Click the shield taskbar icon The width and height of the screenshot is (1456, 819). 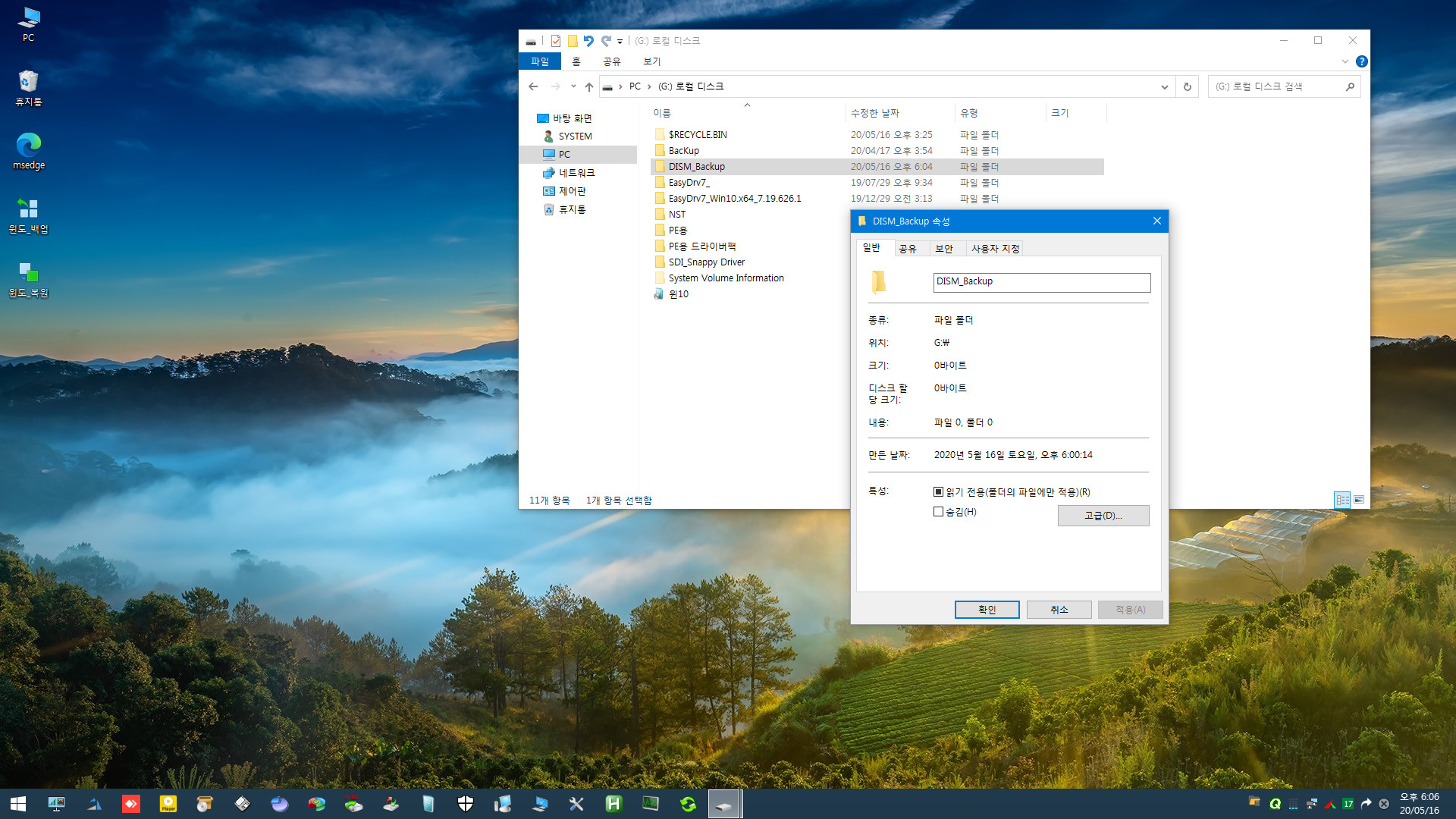(466, 804)
